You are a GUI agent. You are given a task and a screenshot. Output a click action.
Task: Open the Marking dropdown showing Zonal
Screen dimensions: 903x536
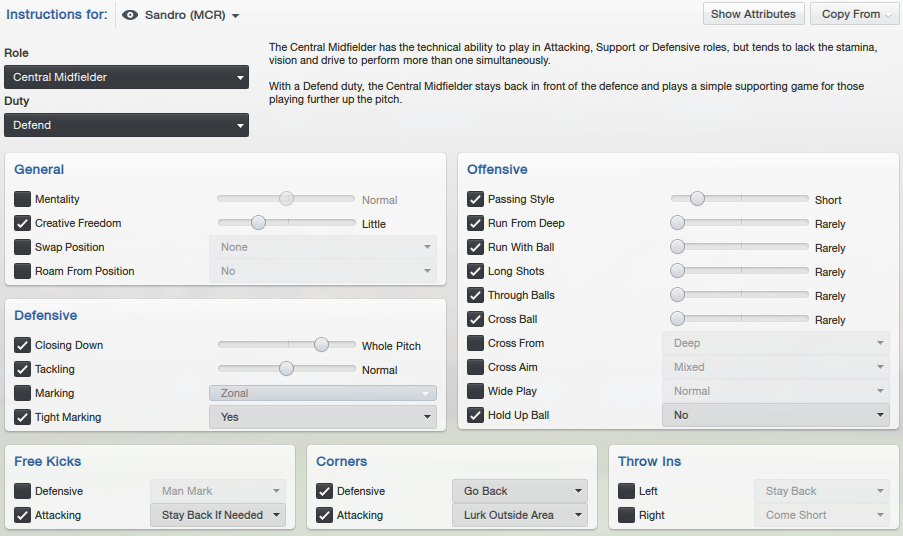click(322, 393)
